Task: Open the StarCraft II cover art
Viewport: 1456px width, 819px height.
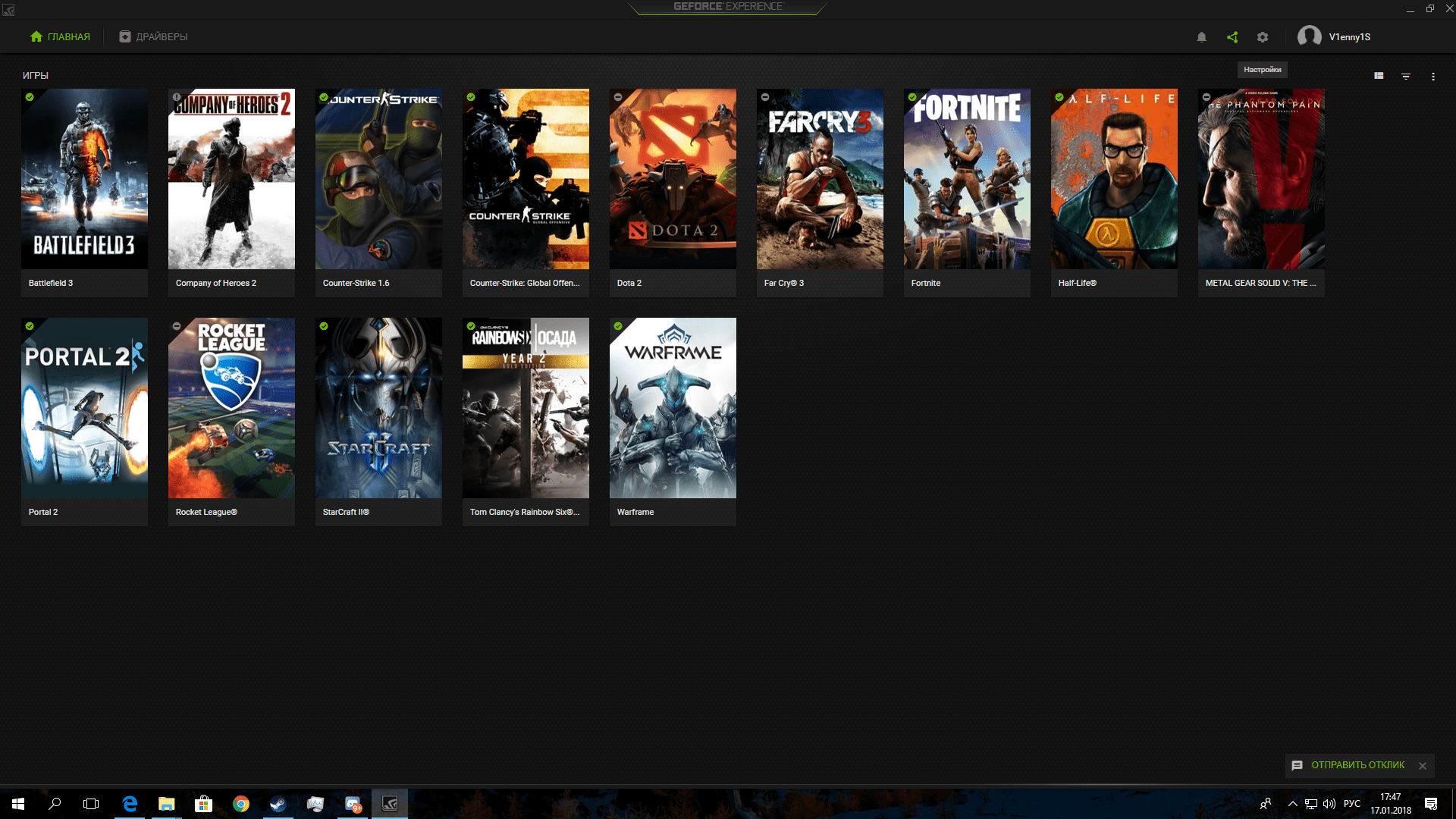Action: [x=378, y=408]
